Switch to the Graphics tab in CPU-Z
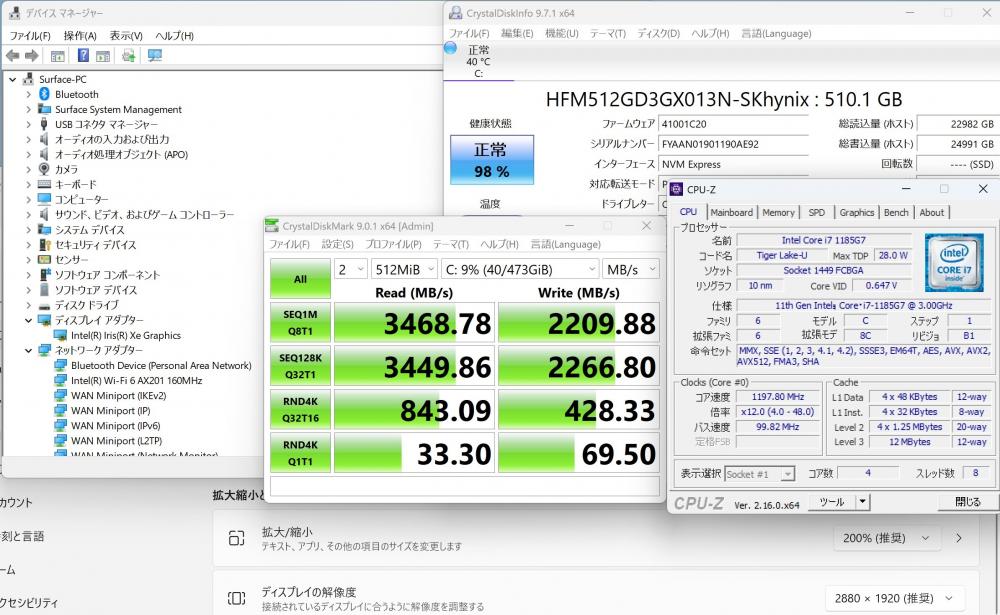This screenshot has height=615, width=1000. pos(857,212)
